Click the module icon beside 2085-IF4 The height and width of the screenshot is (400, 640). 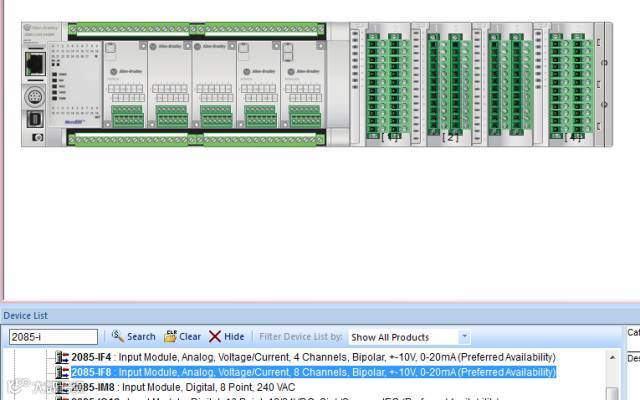pos(62,357)
